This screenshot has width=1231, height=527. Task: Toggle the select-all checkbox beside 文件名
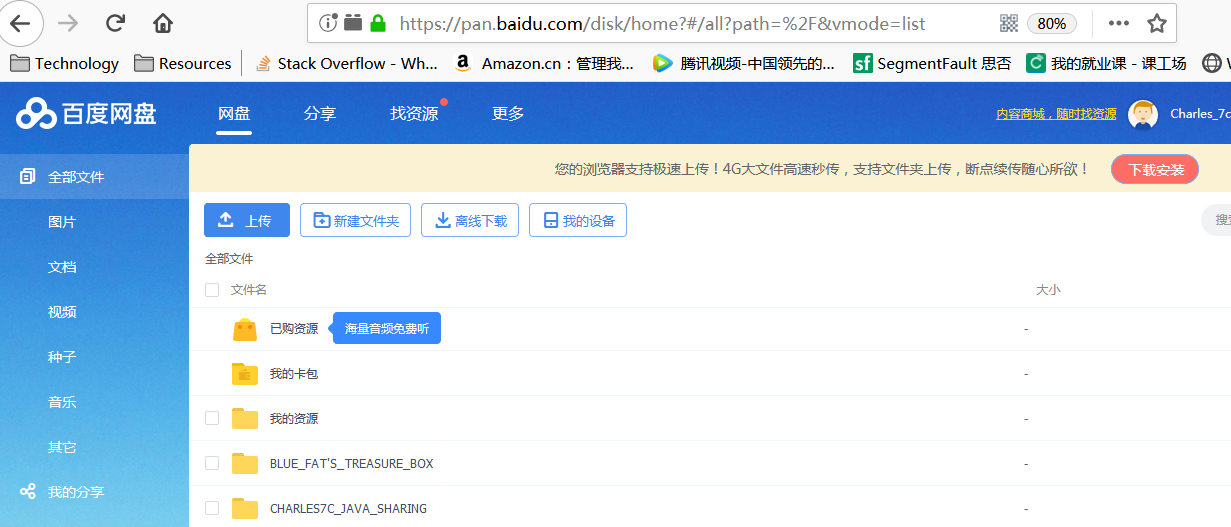(x=212, y=290)
